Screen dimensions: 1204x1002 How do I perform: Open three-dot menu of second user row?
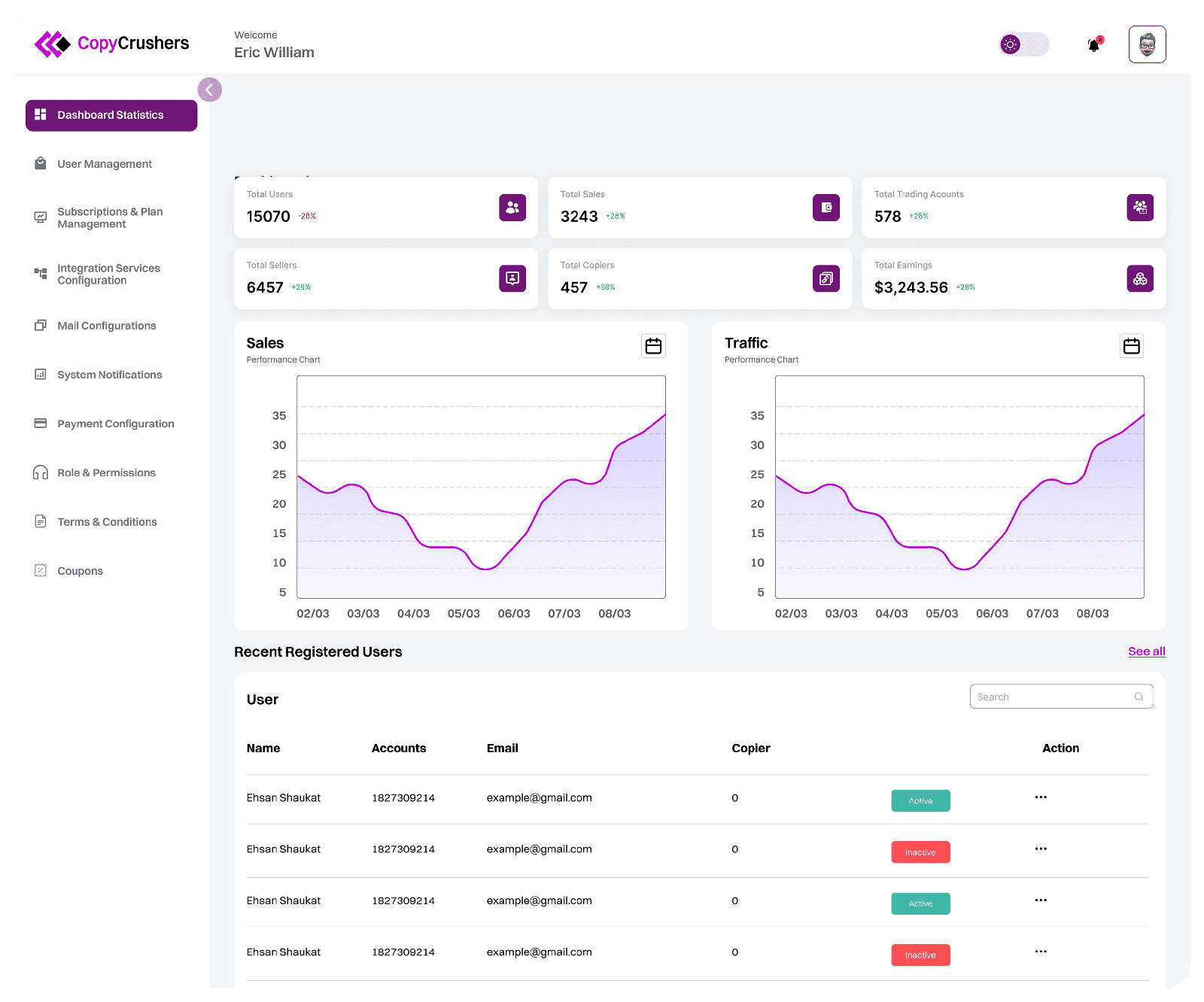pos(1041,849)
